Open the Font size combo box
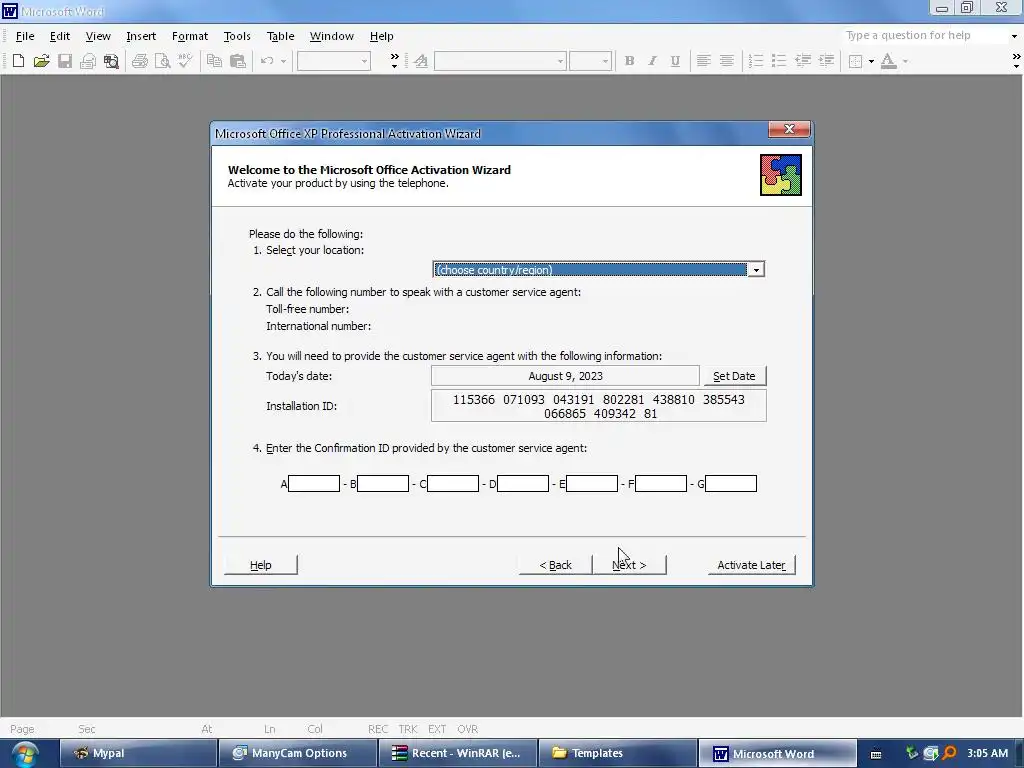 coord(590,61)
